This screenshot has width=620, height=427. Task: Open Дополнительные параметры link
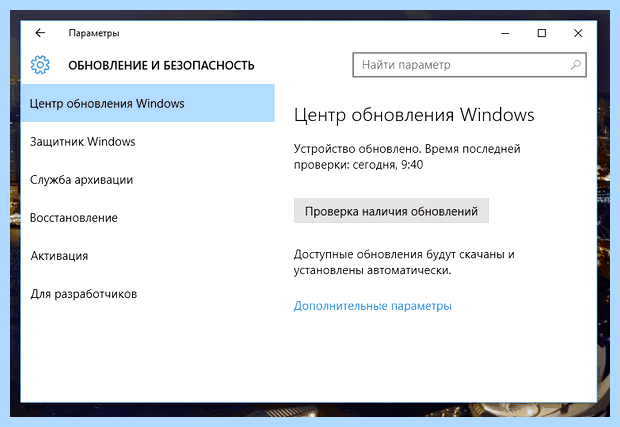pos(372,306)
